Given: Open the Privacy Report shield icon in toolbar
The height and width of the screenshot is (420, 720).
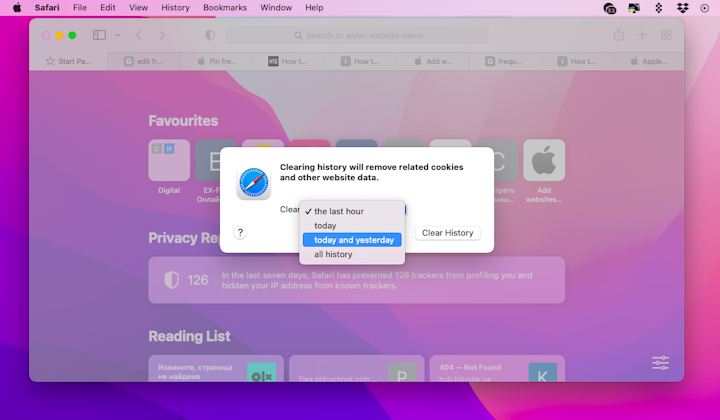Looking at the screenshot, I should (x=210, y=35).
